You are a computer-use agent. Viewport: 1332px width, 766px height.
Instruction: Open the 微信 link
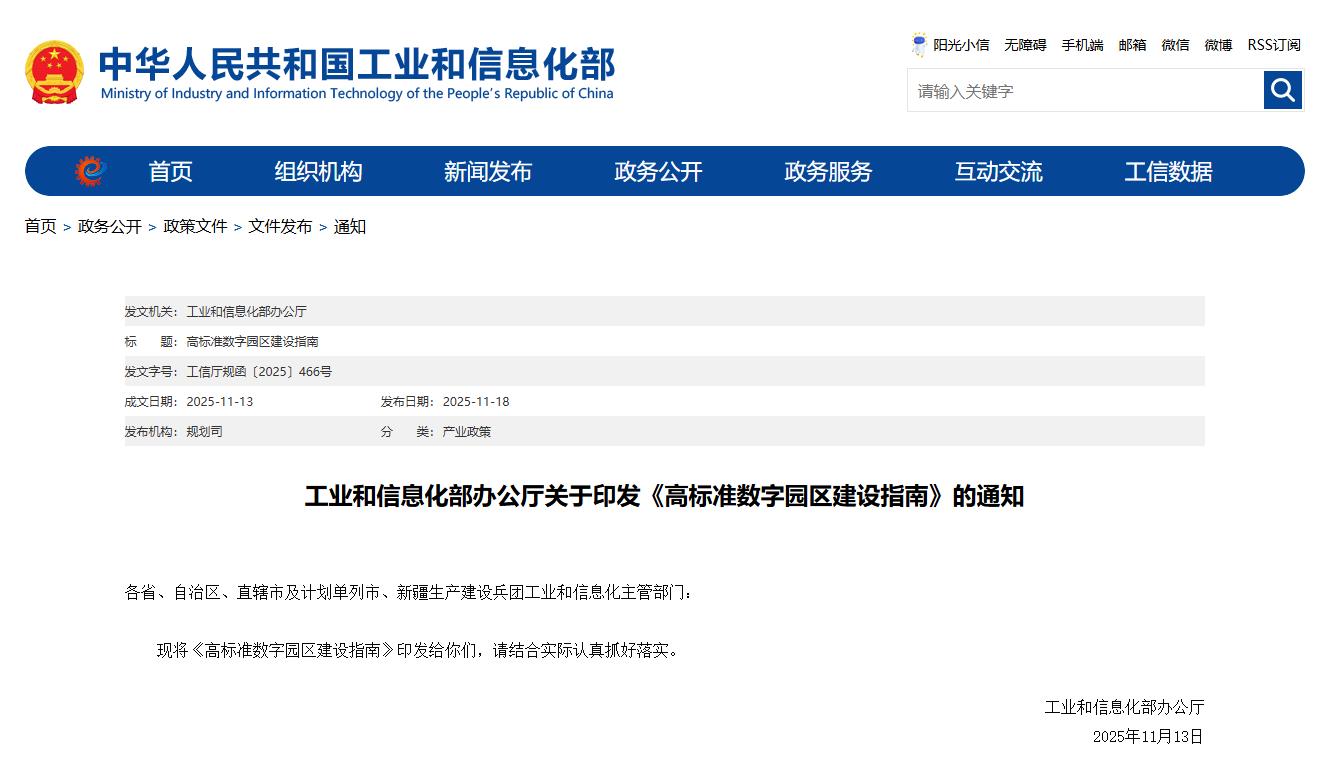coord(1175,45)
